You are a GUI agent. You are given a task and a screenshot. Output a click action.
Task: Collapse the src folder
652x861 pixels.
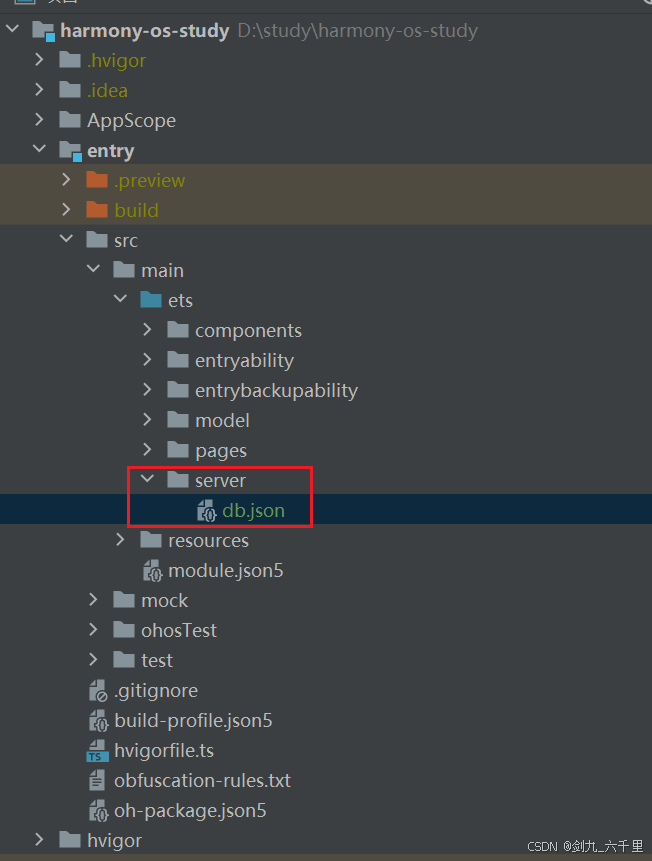[66, 238]
